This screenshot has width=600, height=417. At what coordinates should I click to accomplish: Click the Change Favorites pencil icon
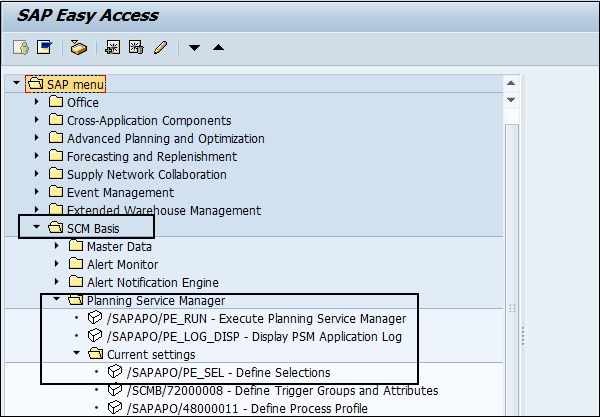pyautogui.click(x=160, y=47)
